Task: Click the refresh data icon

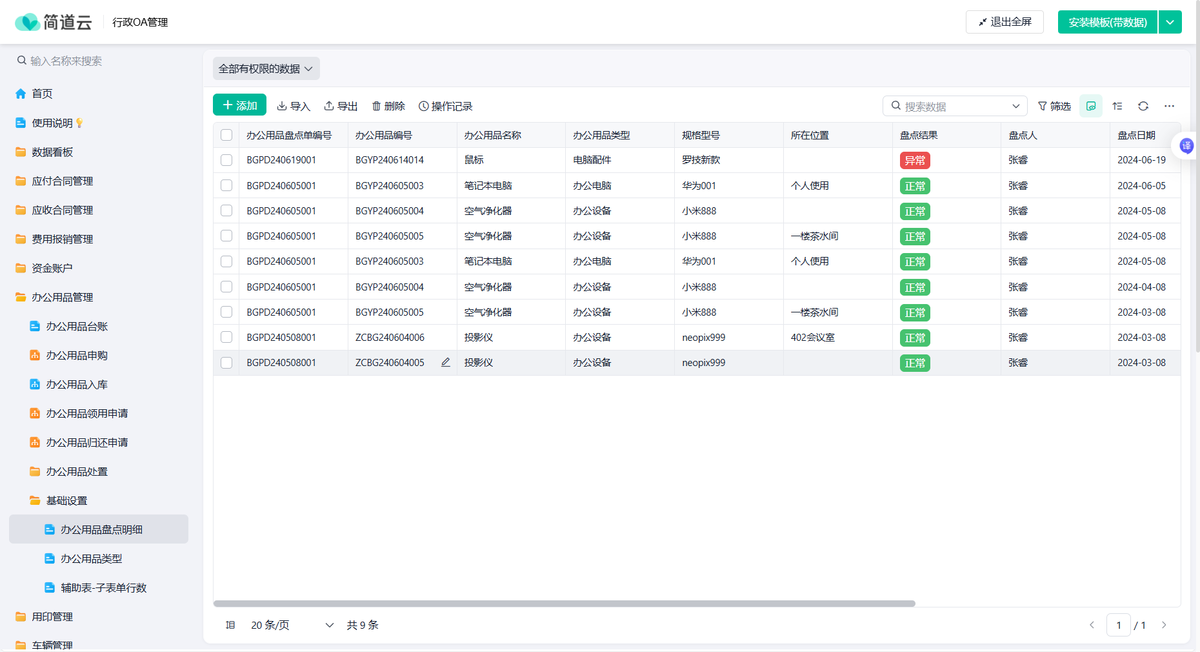Action: (1143, 106)
